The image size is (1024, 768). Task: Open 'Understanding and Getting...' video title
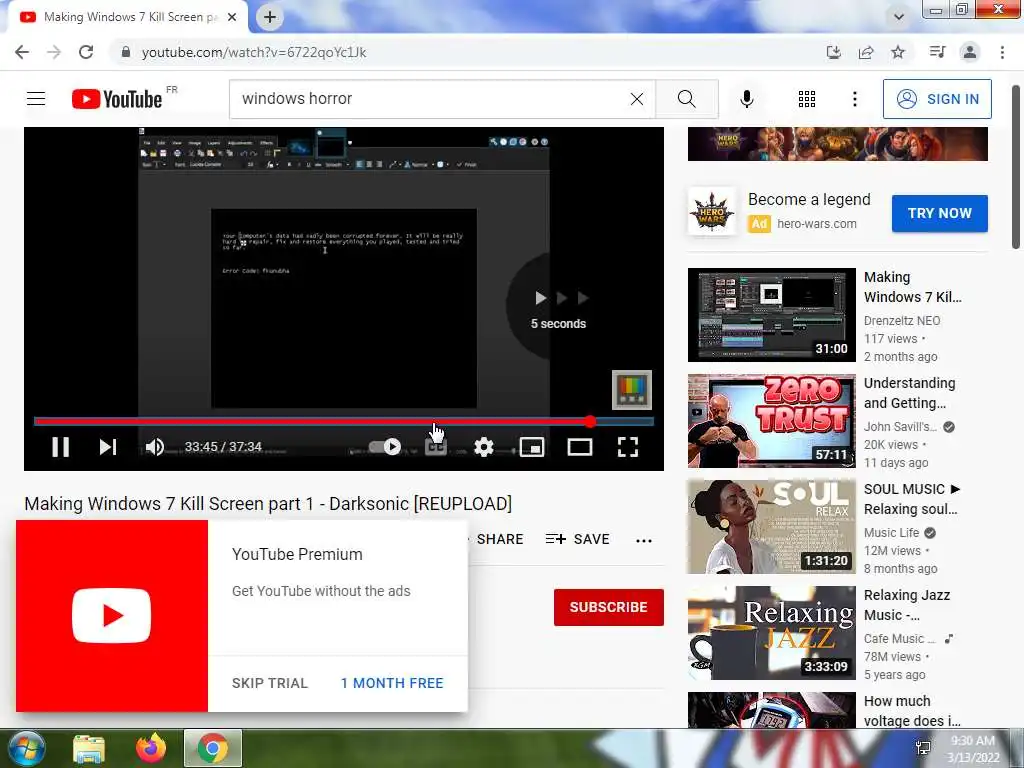tap(909, 393)
